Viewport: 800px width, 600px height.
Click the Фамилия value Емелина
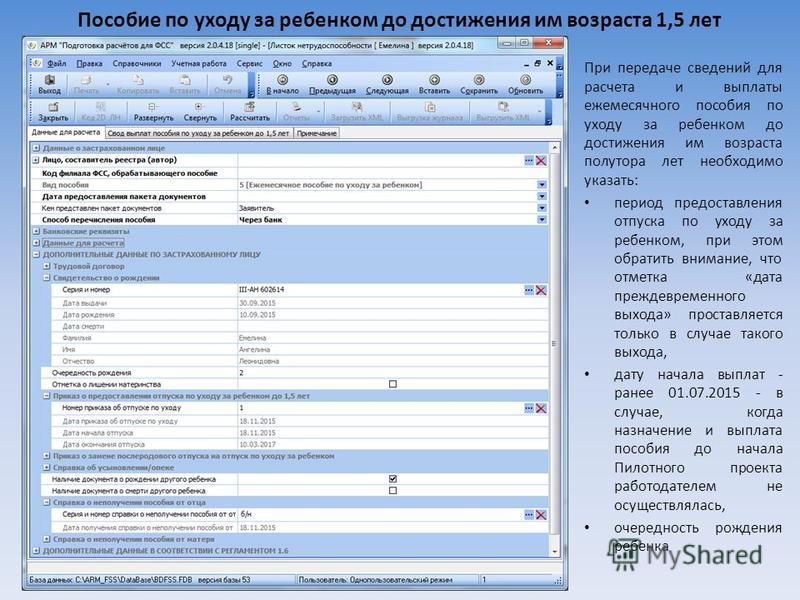point(253,338)
